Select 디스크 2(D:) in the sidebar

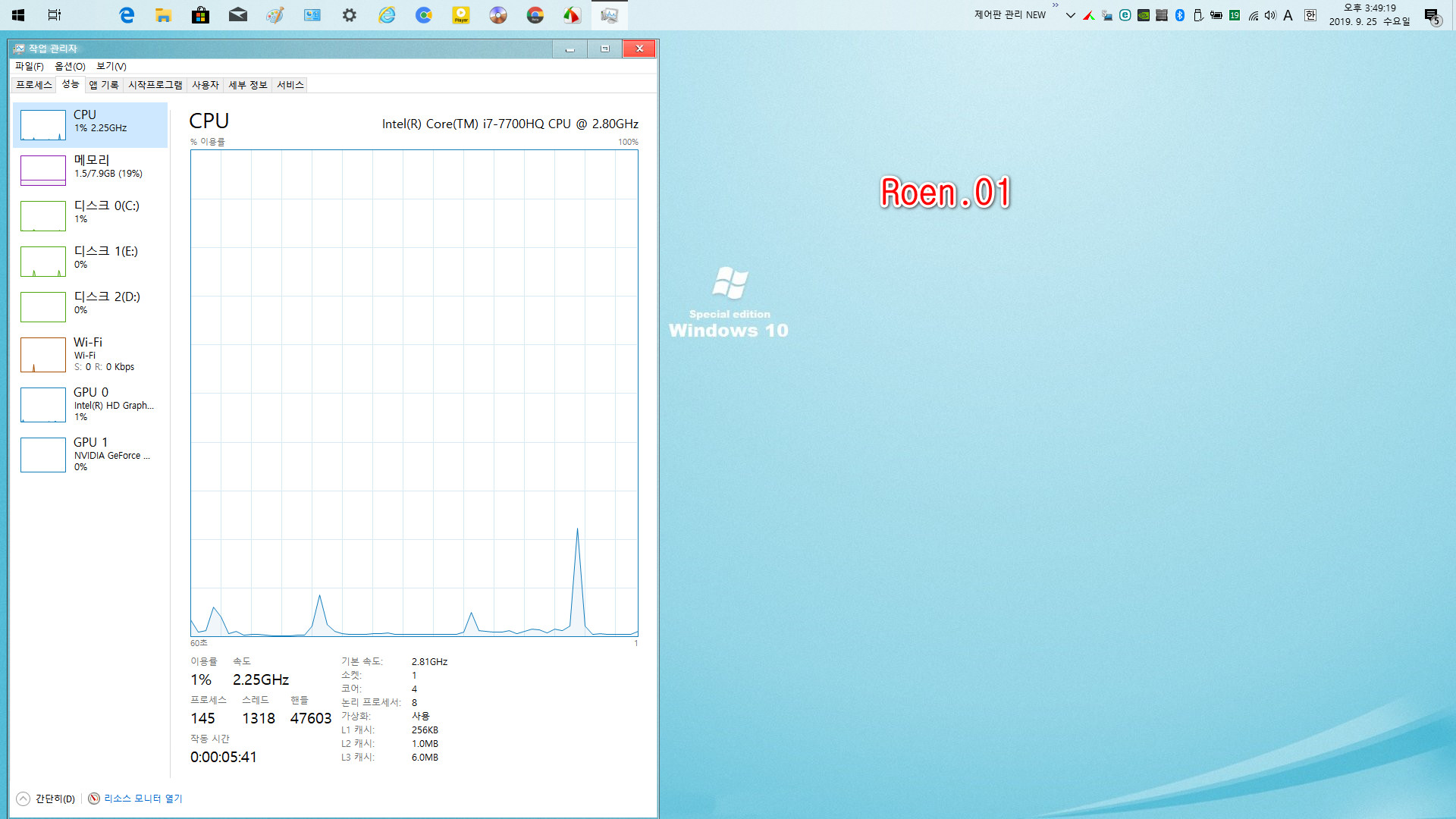click(x=90, y=307)
